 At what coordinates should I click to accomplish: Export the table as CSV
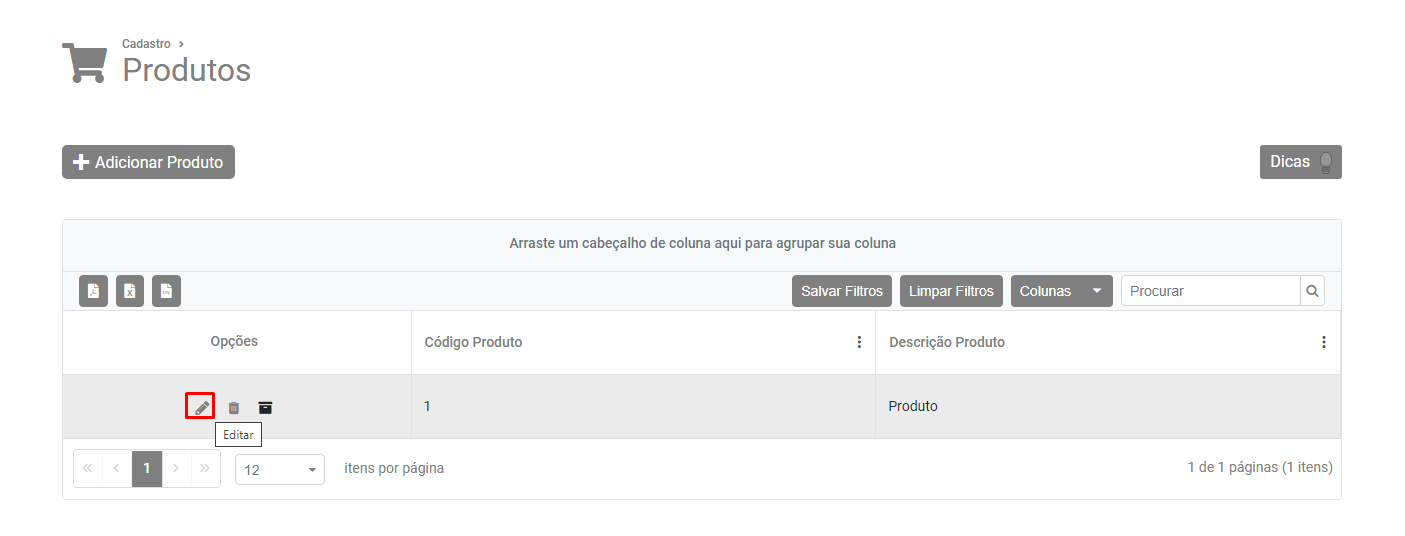point(166,291)
